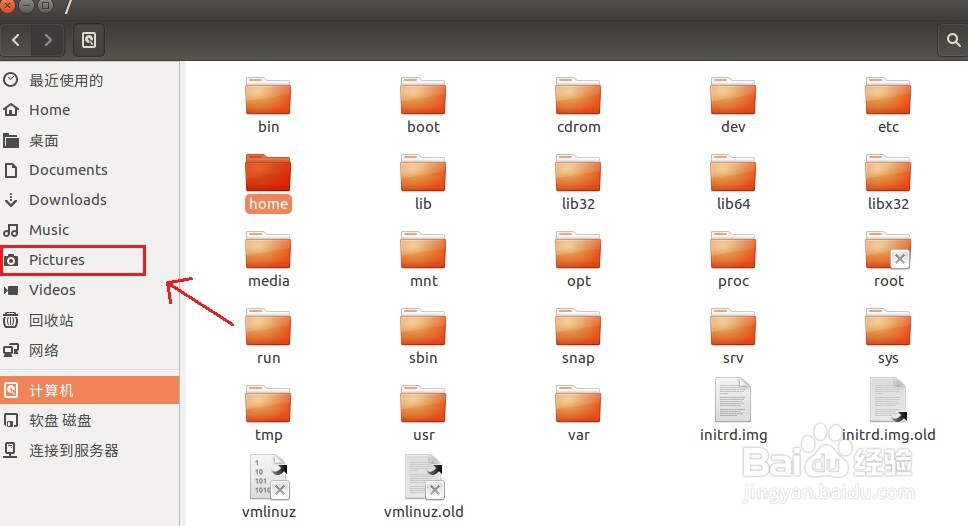The width and height of the screenshot is (968, 526).
Task: Go to Home in the sidebar
Action: pos(90,110)
